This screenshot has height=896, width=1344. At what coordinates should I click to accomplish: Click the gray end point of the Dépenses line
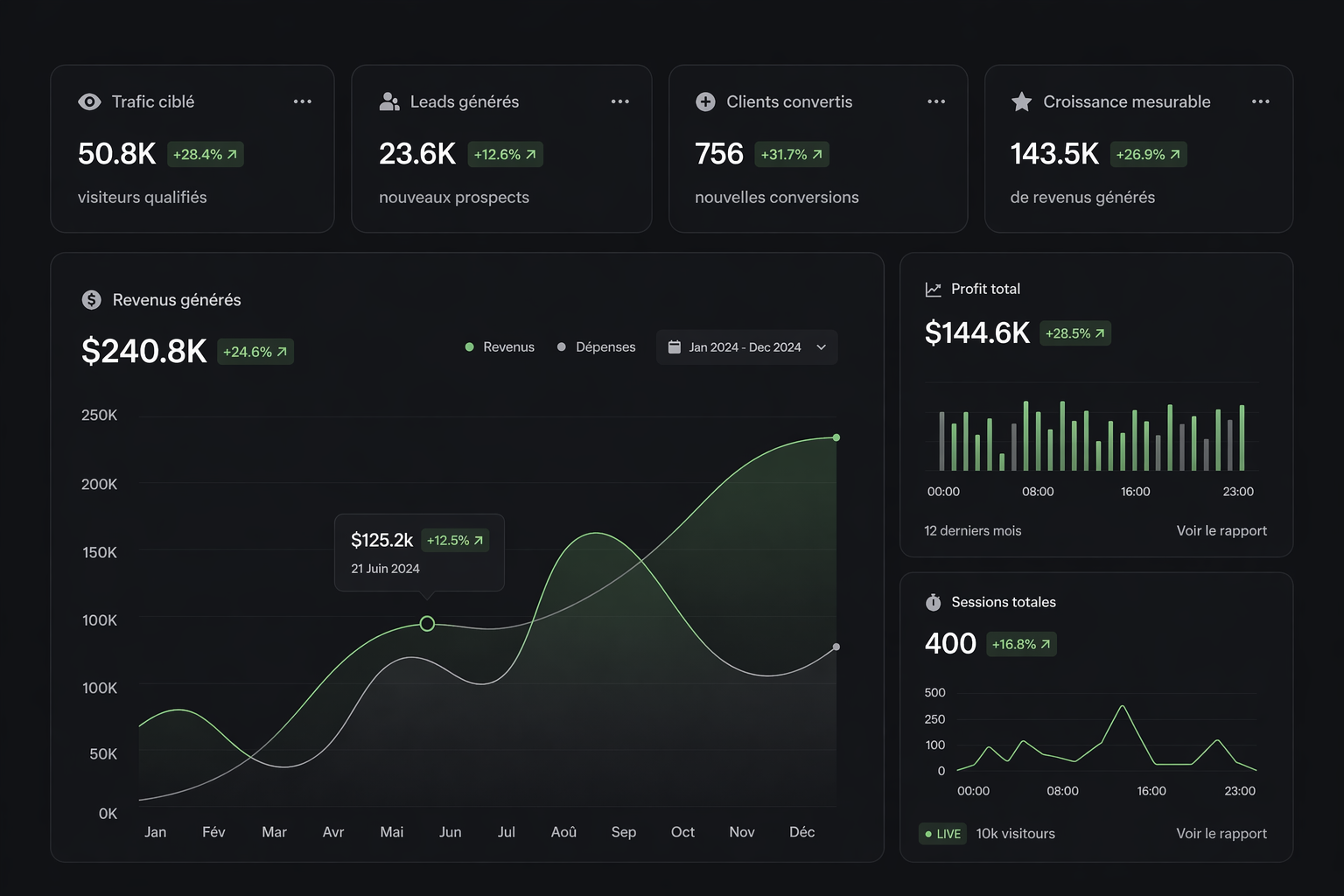coord(836,647)
